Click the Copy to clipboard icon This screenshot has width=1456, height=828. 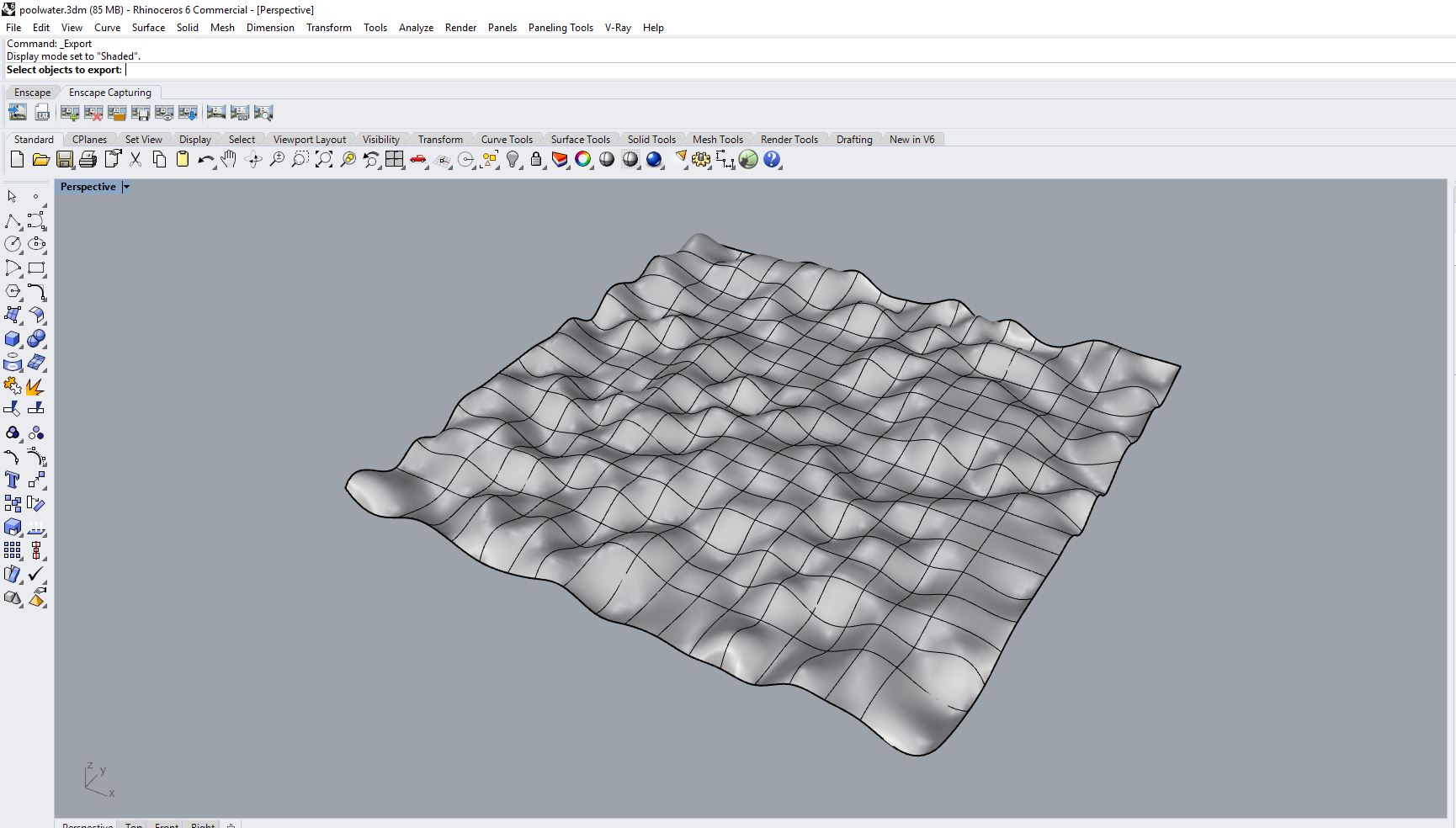tap(158, 159)
